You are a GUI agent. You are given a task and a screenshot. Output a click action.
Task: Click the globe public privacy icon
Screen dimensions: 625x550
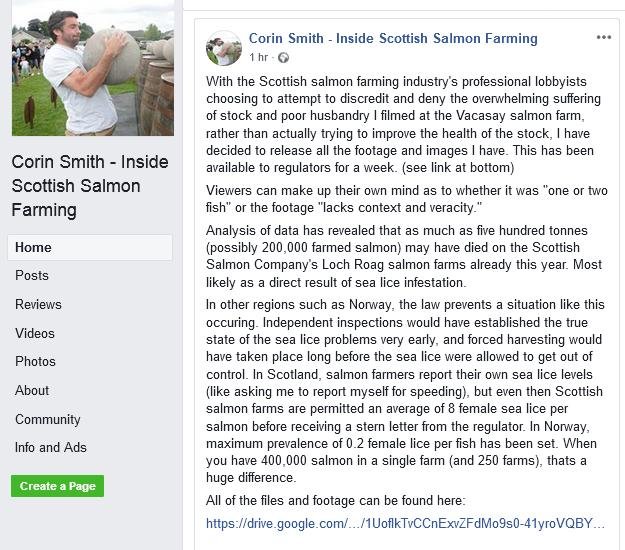pyautogui.click(x=283, y=58)
